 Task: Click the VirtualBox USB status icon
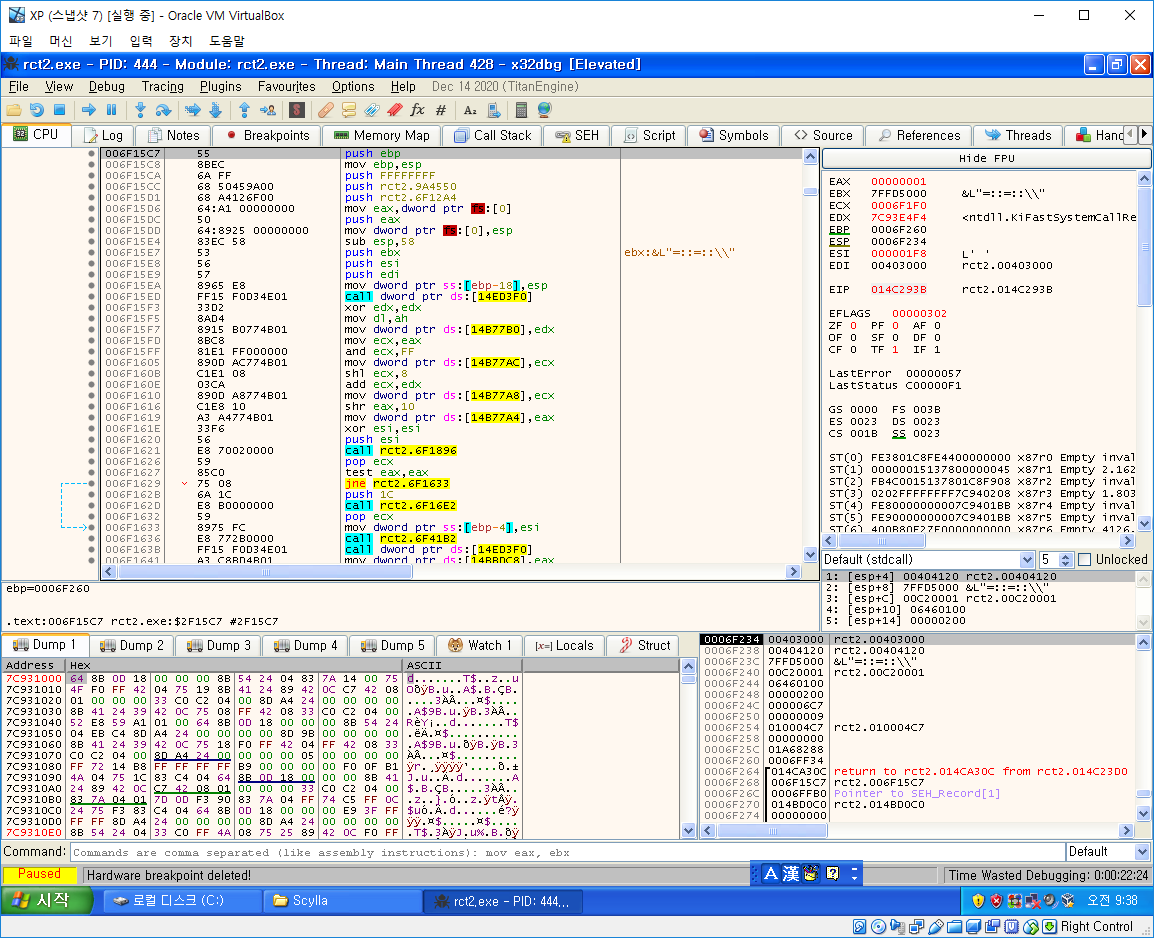pyautogui.click(x=935, y=927)
